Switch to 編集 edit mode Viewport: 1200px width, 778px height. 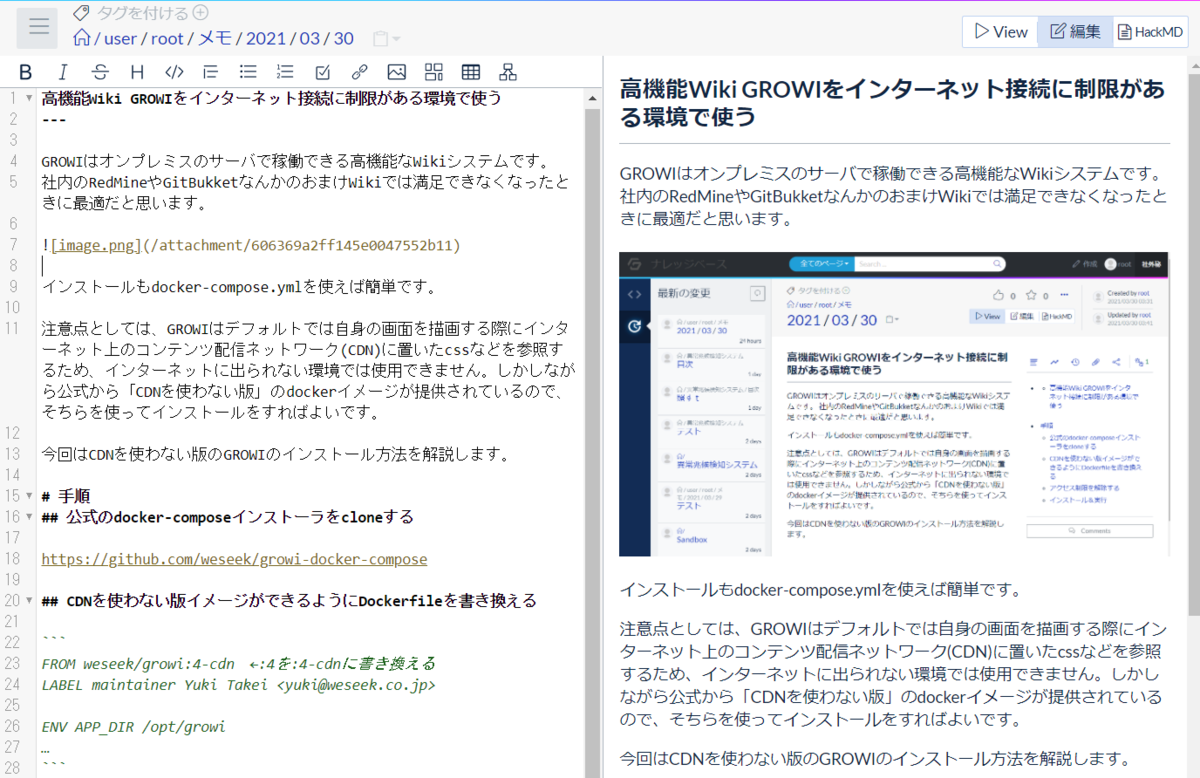click(x=1075, y=32)
